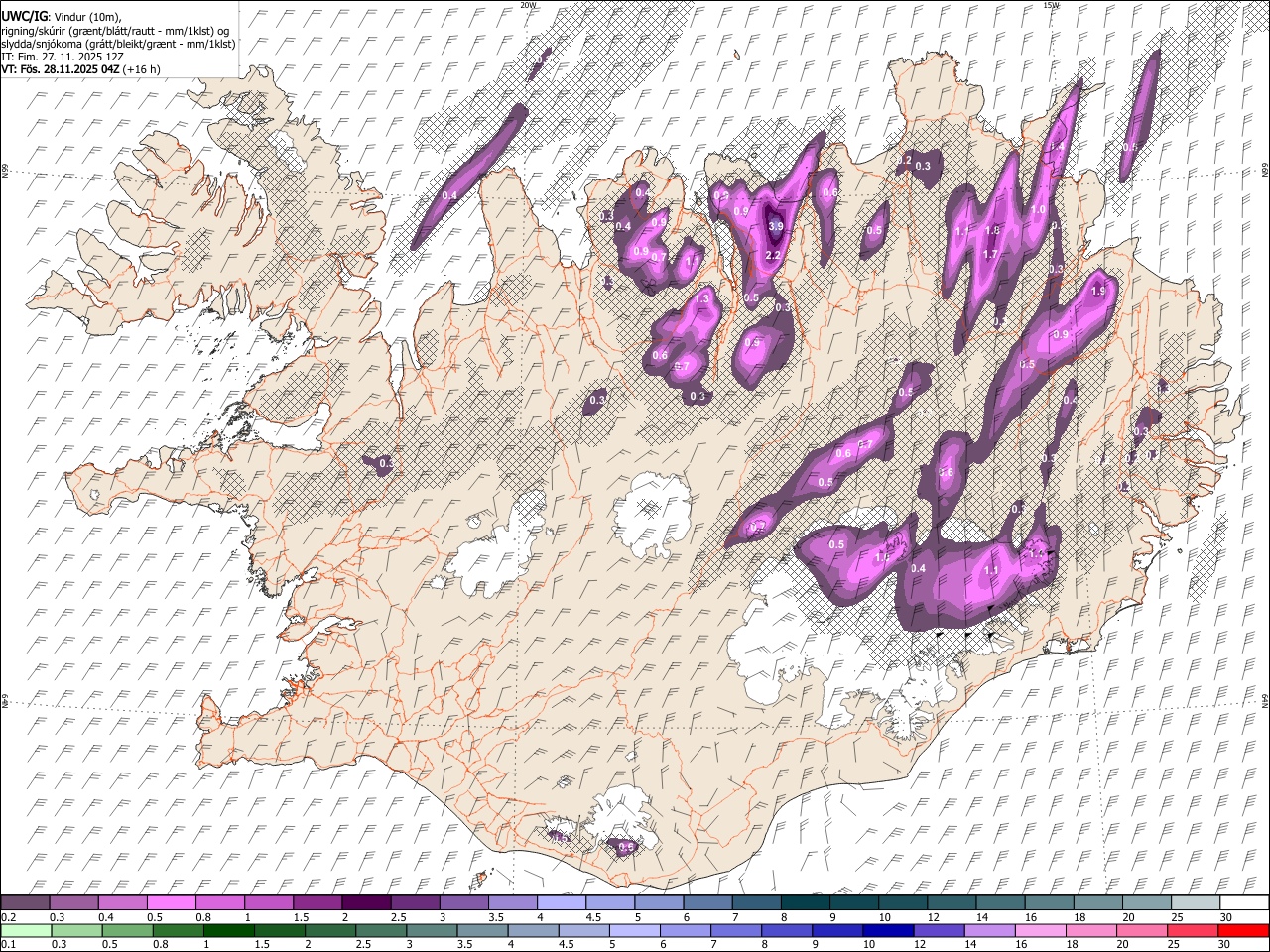This screenshot has width=1270, height=952.
Task: Click the grey-green 3–3.5 lower legend swatch
Action: pyautogui.click(x=432, y=931)
